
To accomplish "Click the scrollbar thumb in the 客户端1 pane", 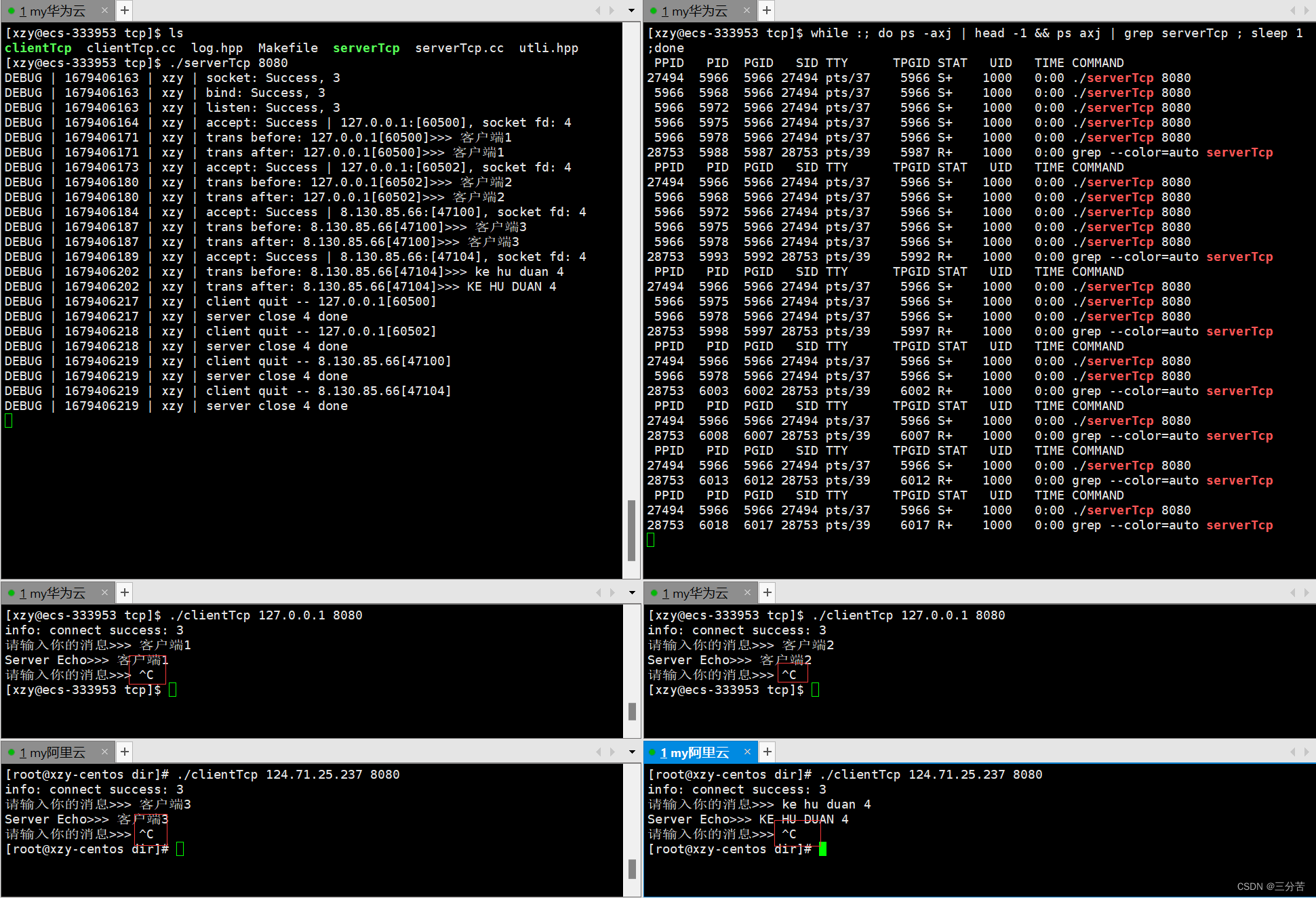I will [631, 711].
